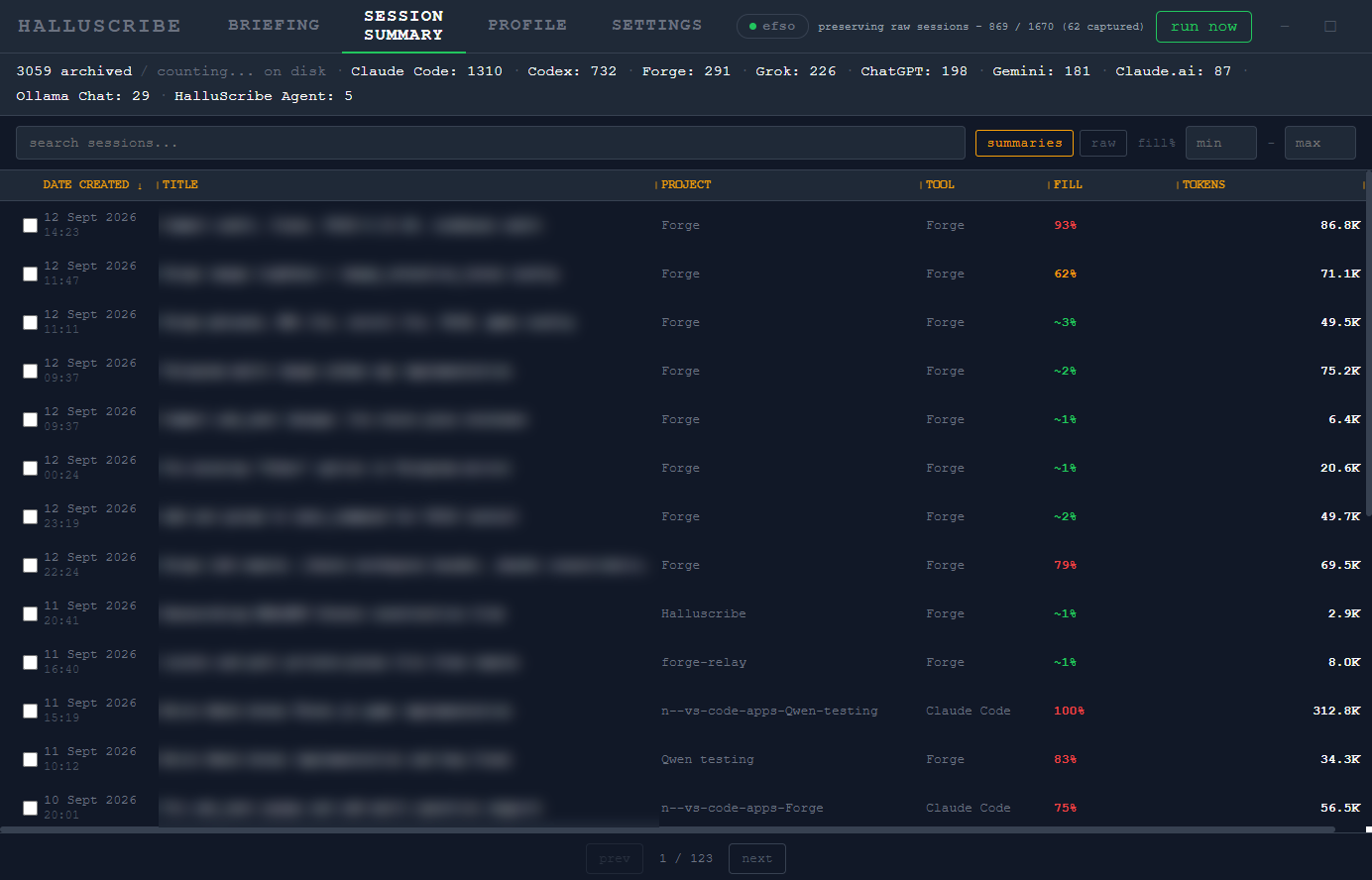Click the 62% fill value
The height and width of the screenshot is (880, 1372).
click(1065, 274)
